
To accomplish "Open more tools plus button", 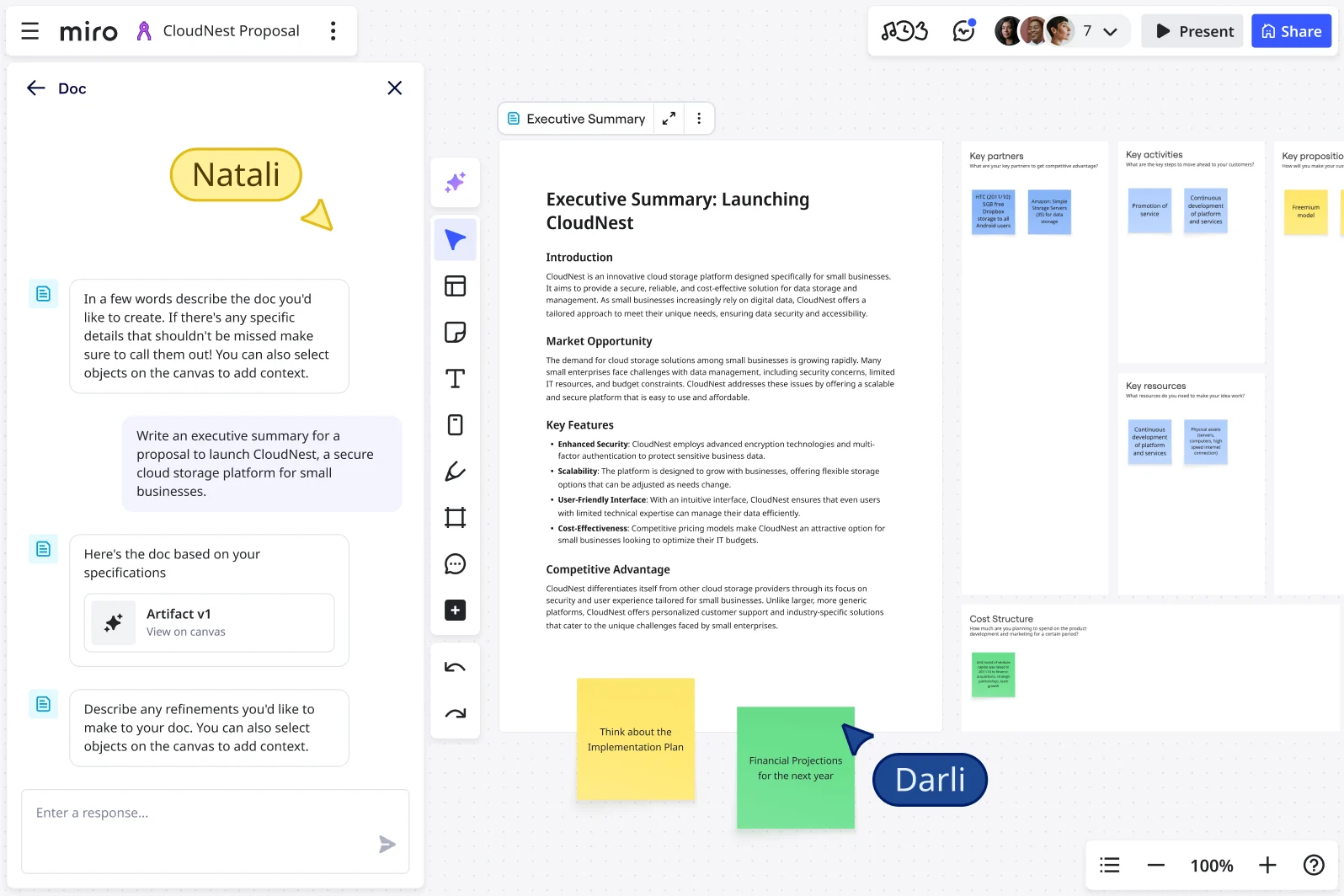I will [456, 611].
